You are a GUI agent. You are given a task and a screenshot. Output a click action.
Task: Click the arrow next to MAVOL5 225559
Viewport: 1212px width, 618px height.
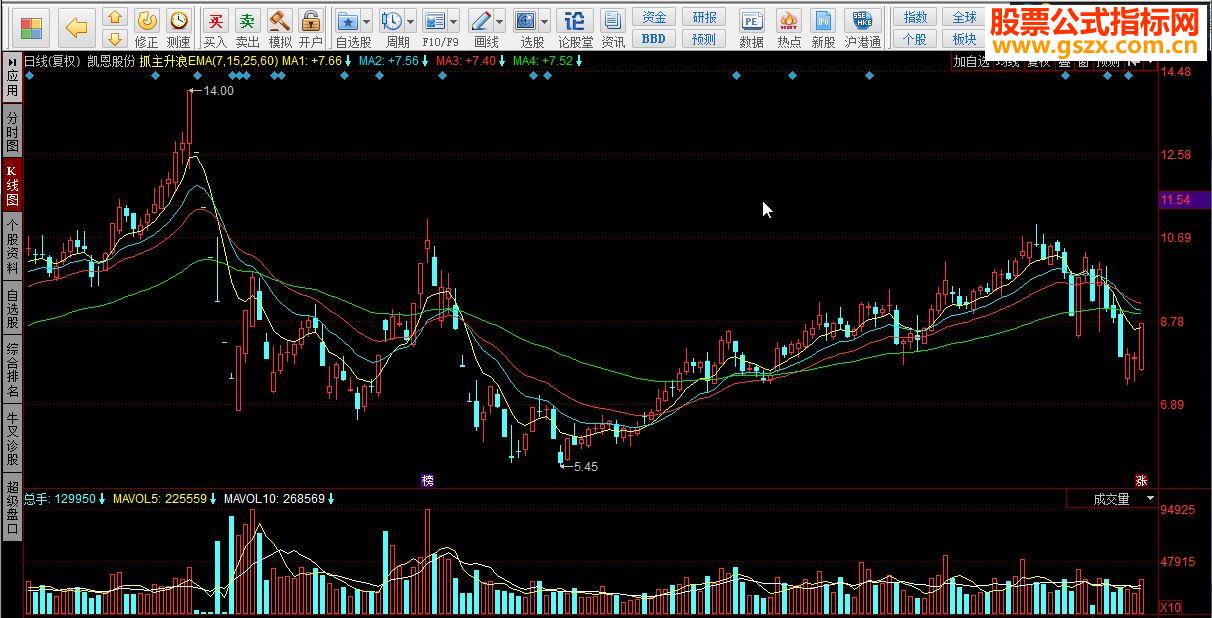pyautogui.click(x=213, y=498)
